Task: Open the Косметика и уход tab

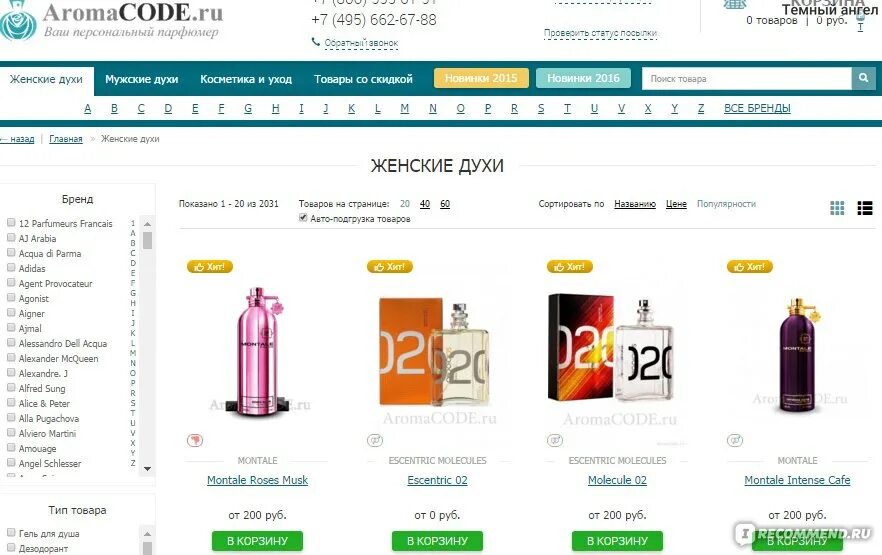Action: pos(246,79)
